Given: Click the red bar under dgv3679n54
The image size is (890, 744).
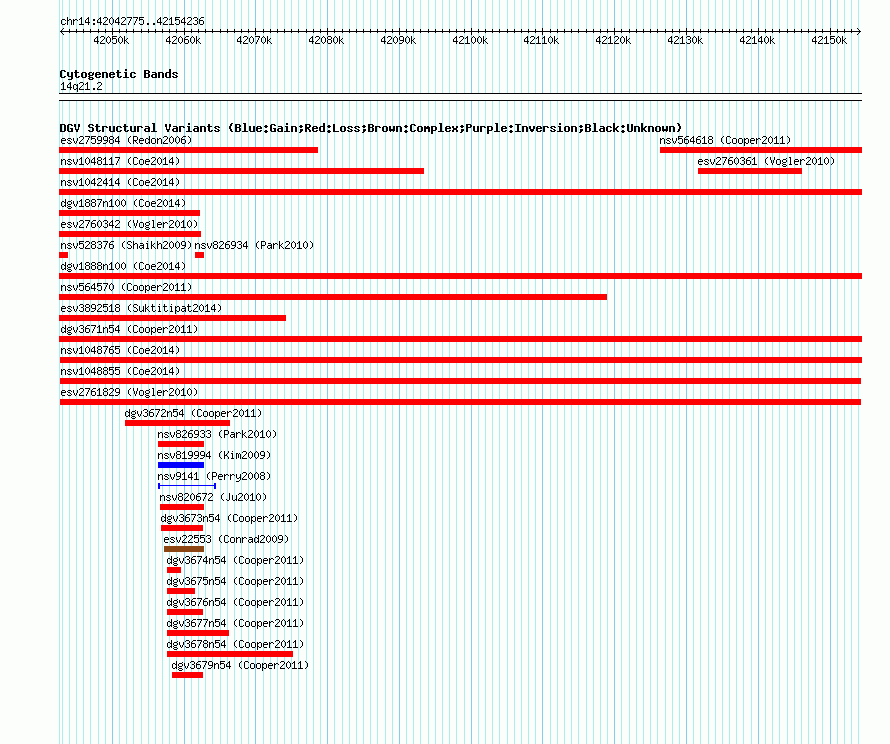Looking at the screenshot, I should (187, 675).
